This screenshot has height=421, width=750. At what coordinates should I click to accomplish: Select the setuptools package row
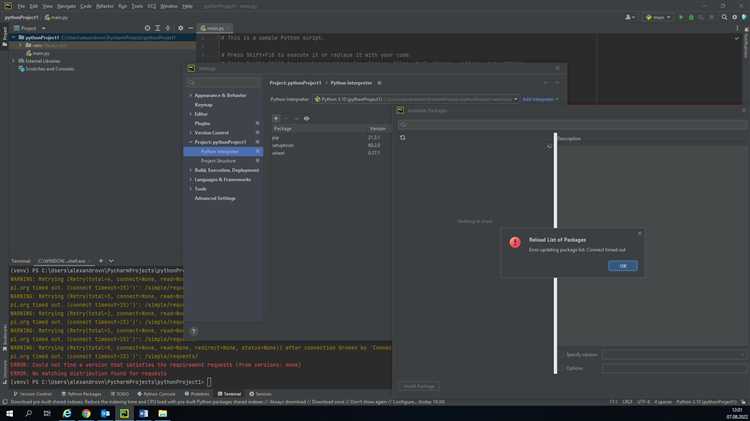tap(330, 145)
